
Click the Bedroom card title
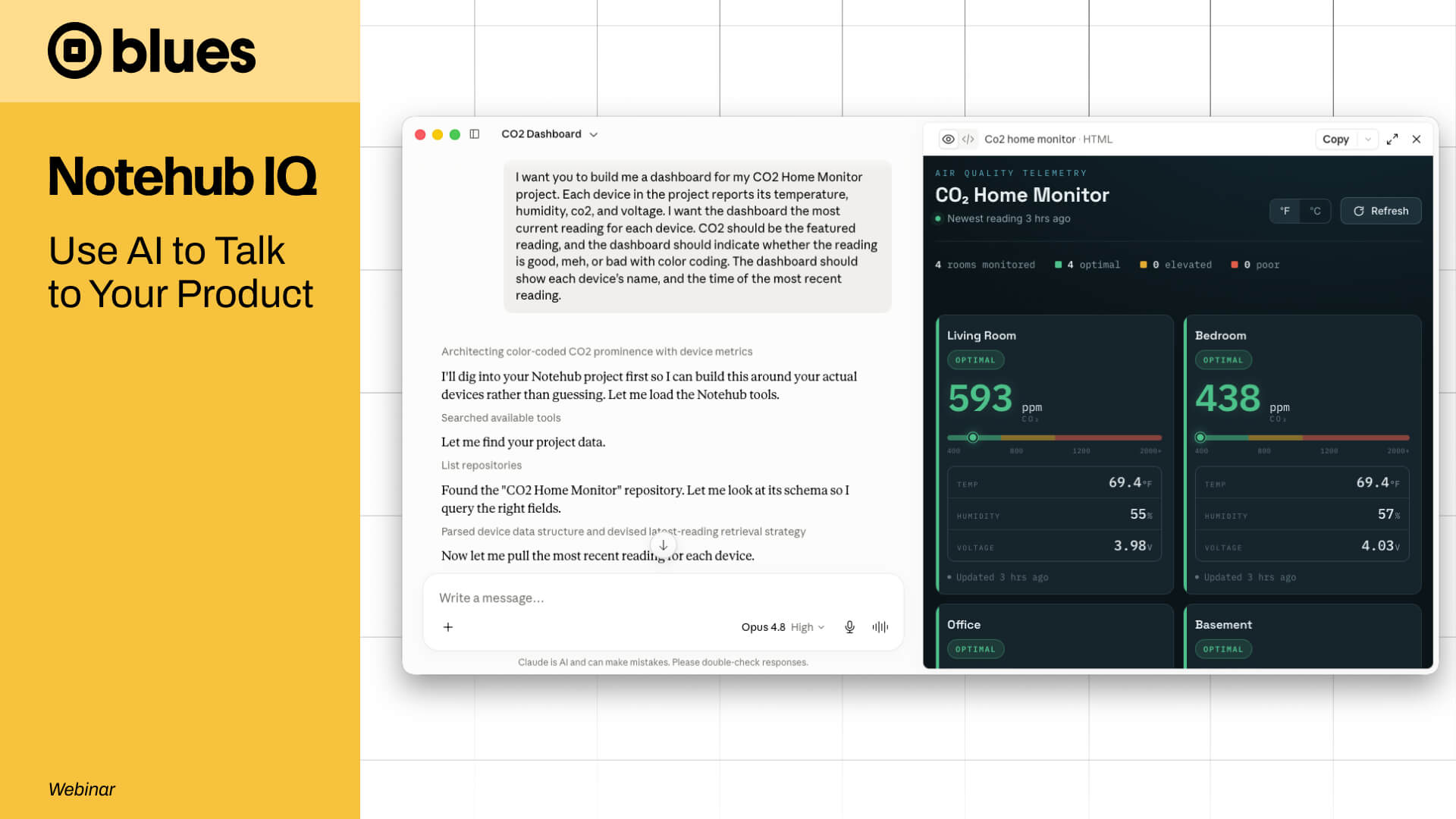[1220, 335]
